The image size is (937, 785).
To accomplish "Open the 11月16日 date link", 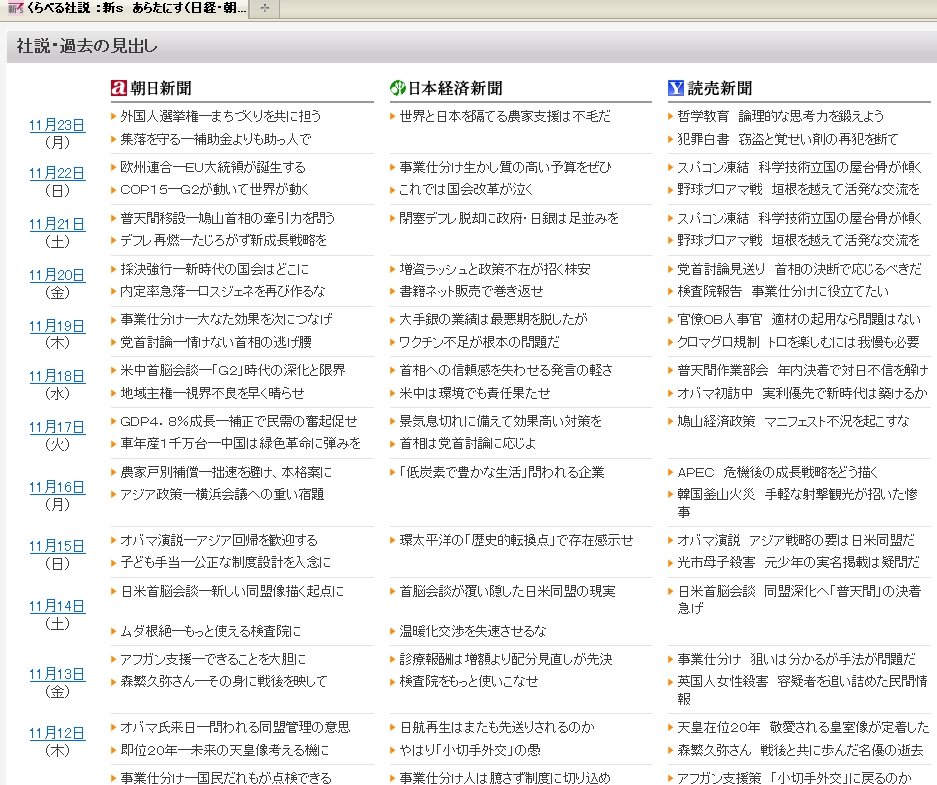I will pos(57,487).
